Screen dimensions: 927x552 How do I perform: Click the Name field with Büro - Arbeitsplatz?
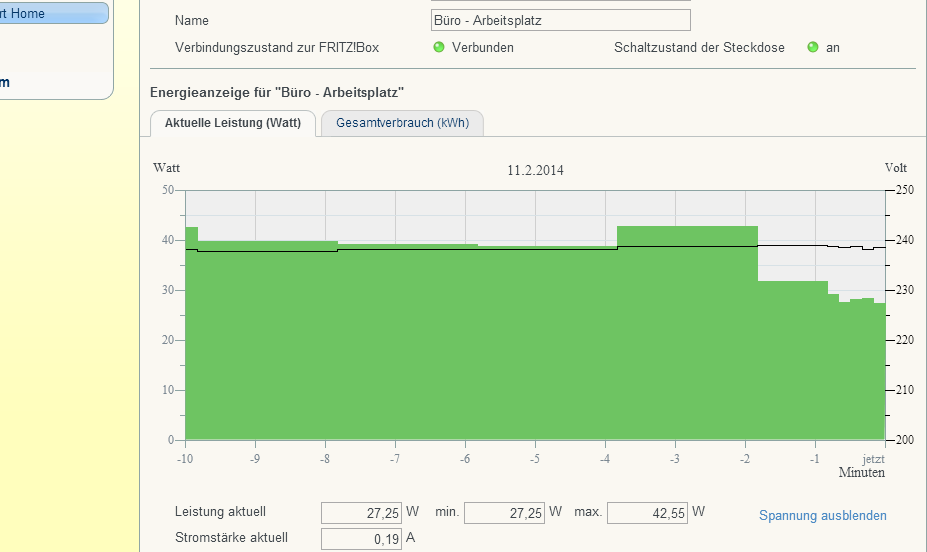560,20
